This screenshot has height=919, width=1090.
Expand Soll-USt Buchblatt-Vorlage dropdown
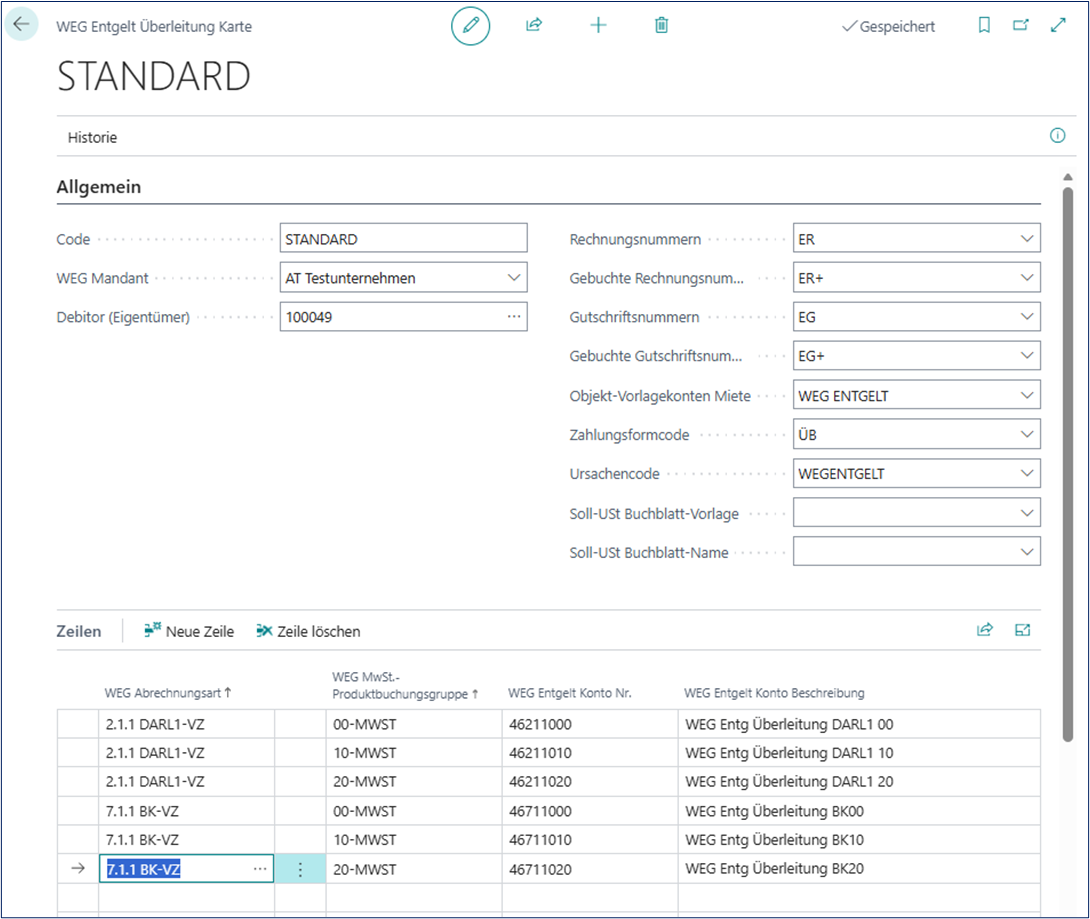pos(1027,512)
